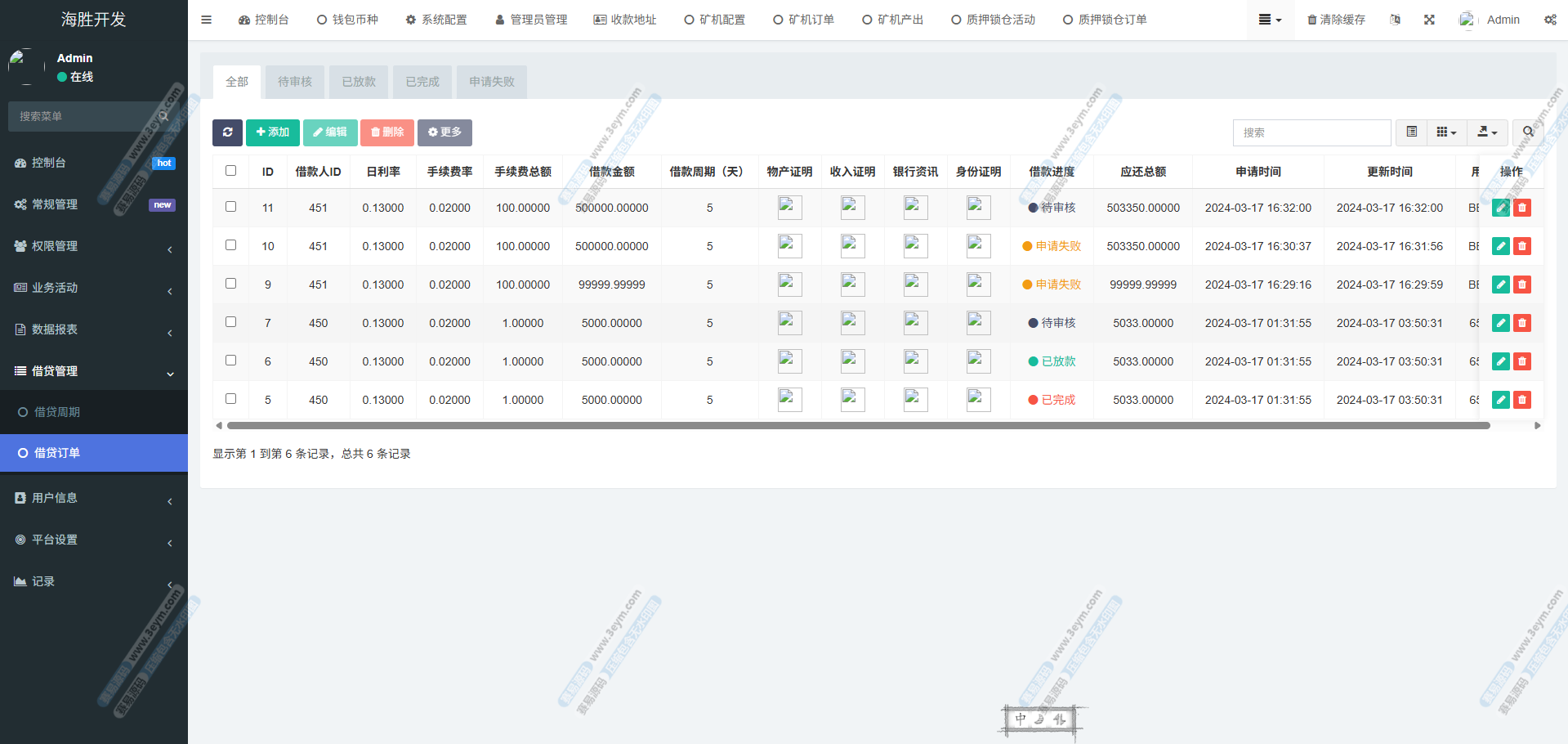The image size is (1568, 744).
Task: Expand the 权限管理 sidebar menu
Action: pyautogui.click(x=94, y=246)
